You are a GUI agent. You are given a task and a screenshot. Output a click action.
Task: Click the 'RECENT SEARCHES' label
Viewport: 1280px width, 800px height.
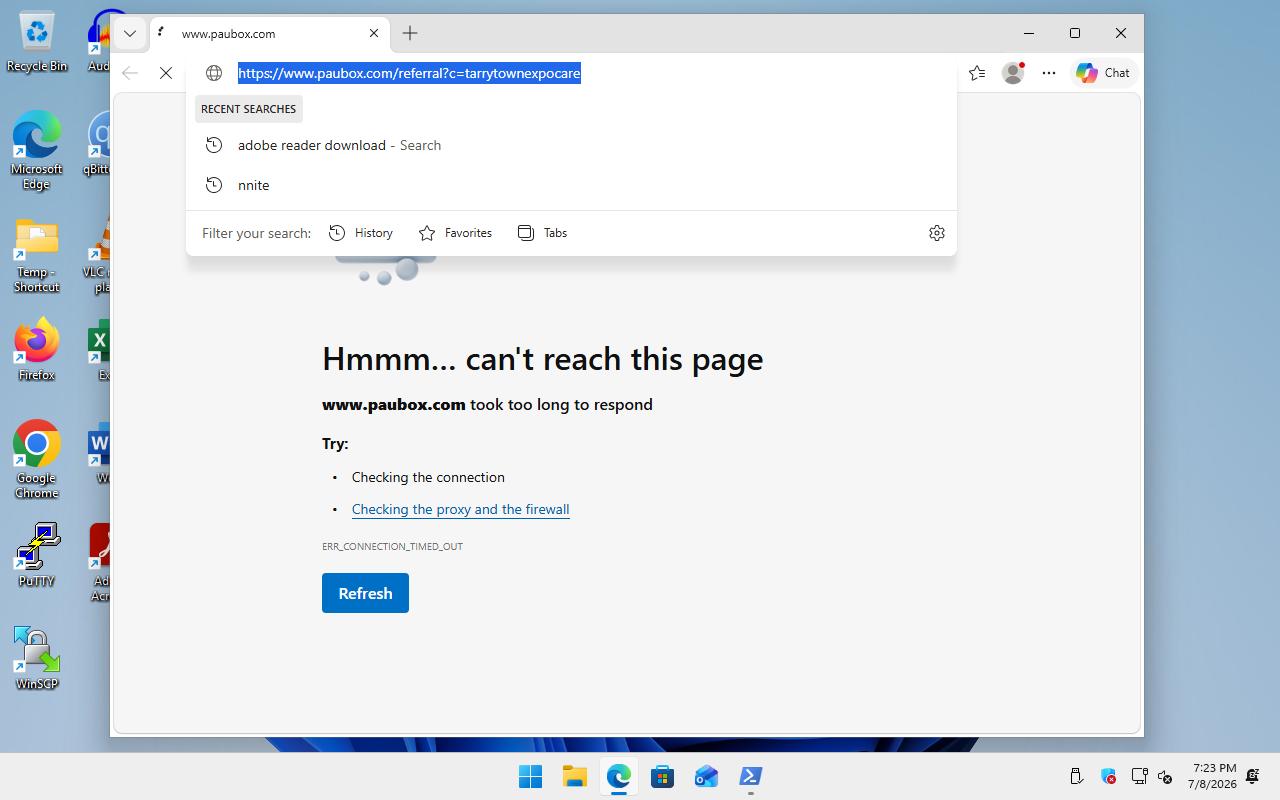point(248,109)
